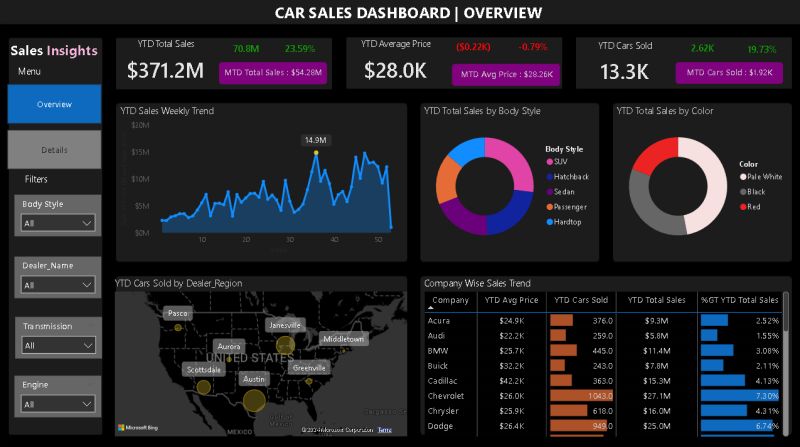Select the 14.9M peak point marker
The width and height of the screenshot is (800, 447).
point(316,153)
